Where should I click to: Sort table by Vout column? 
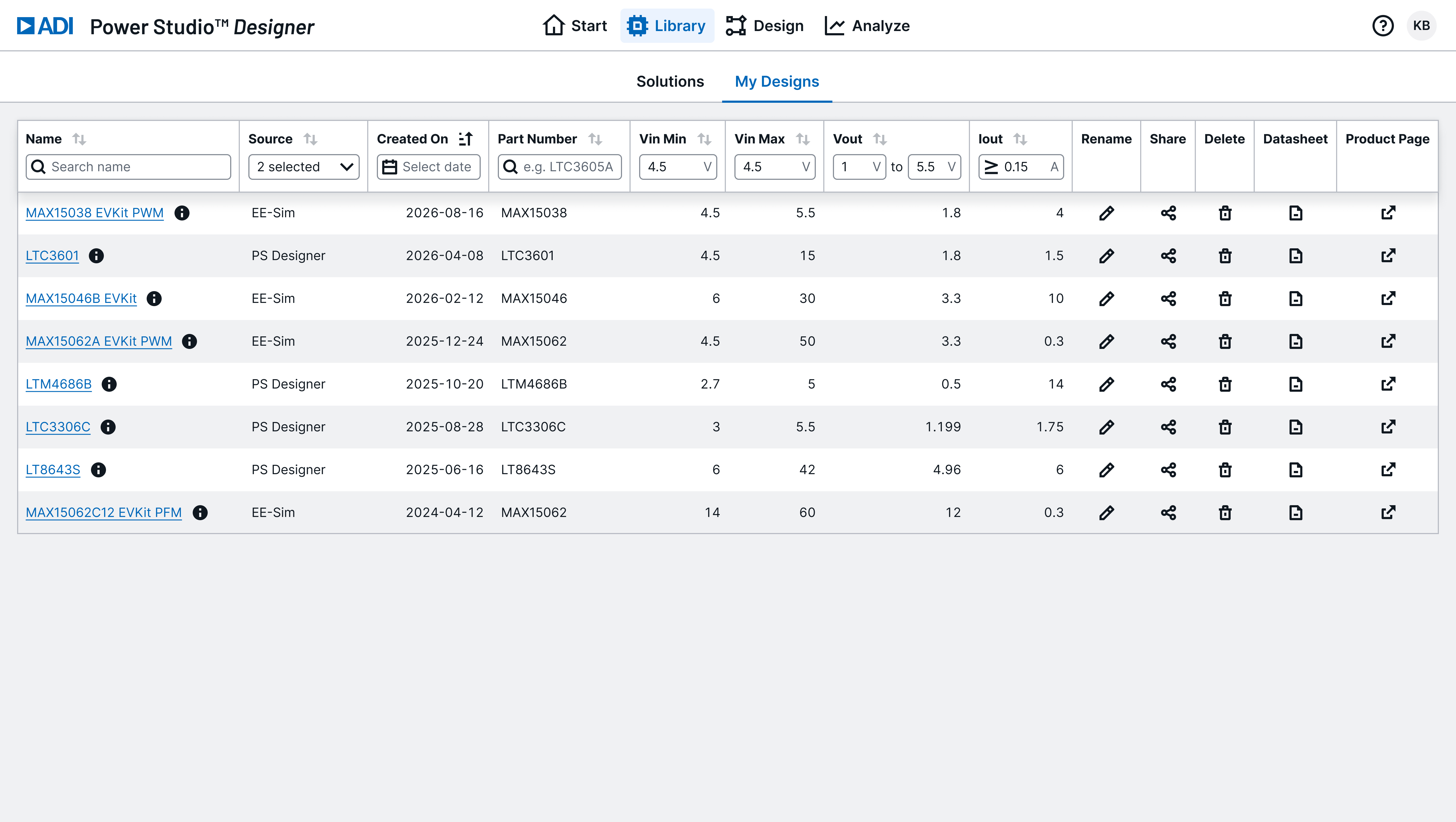pos(880,139)
